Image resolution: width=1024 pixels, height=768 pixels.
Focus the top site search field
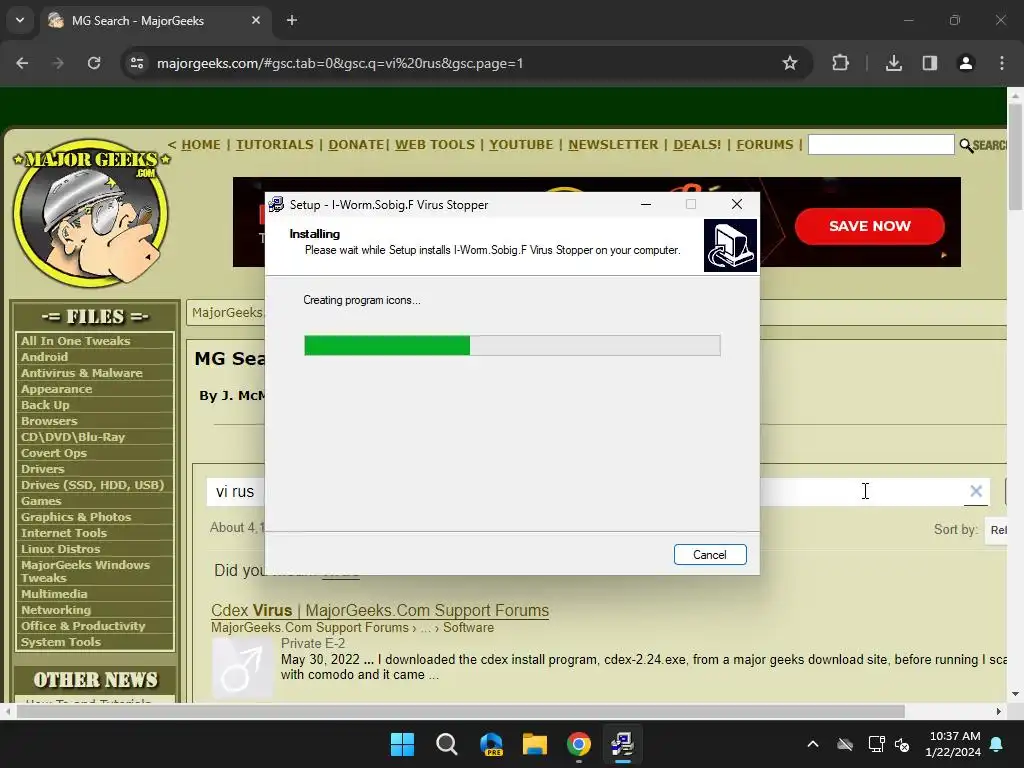point(881,144)
